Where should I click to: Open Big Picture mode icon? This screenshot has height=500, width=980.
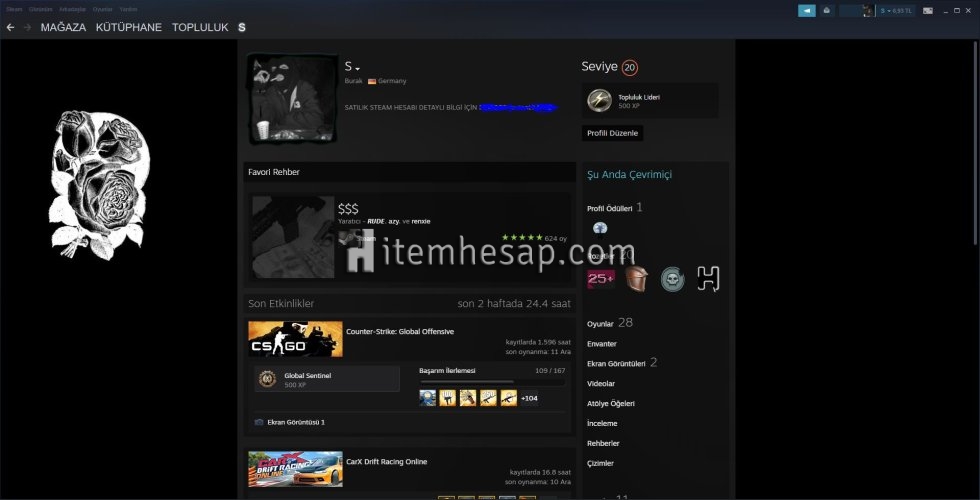(x=928, y=10)
